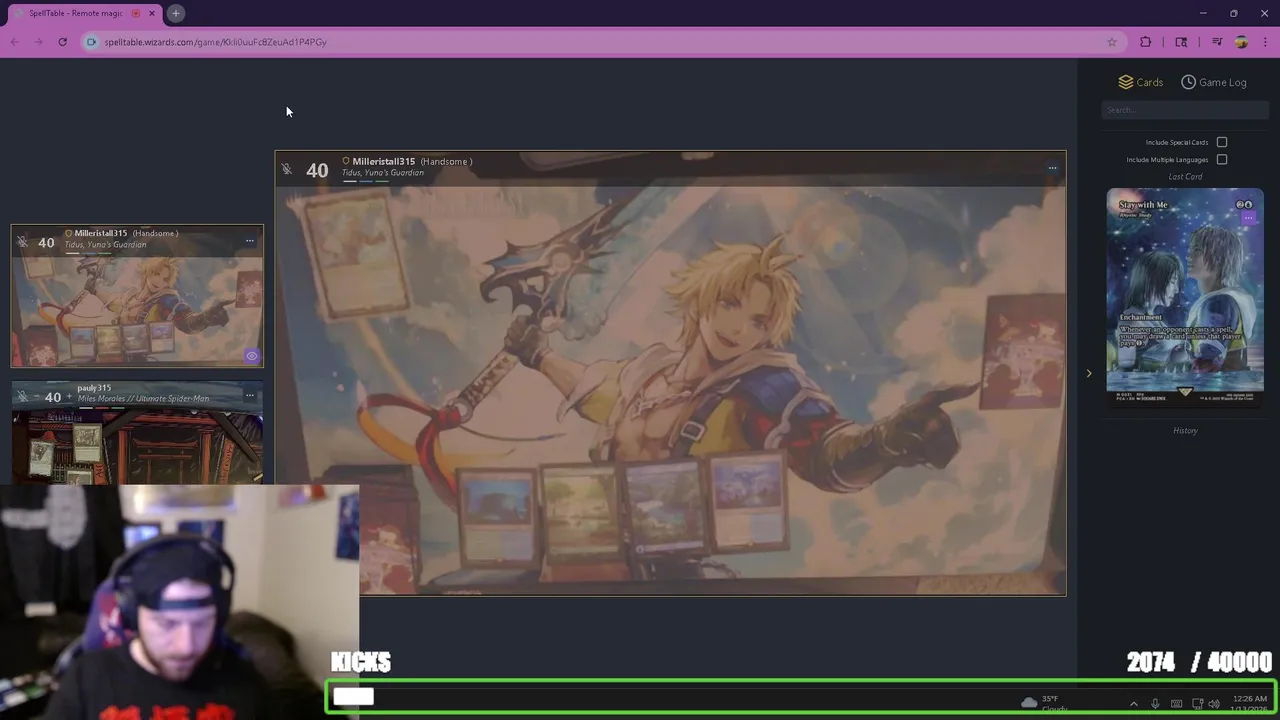The width and height of the screenshot is (1280, 720).
Task: Open the weather widget in taskbar
Action: click(x=1042, y=703)
